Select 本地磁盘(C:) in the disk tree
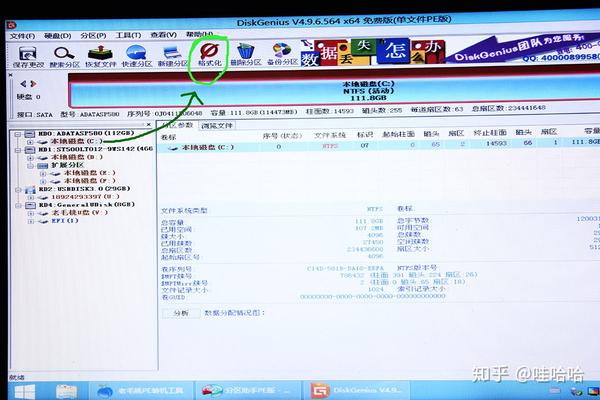Screen dimensions: 600x400 click(77, 141)
